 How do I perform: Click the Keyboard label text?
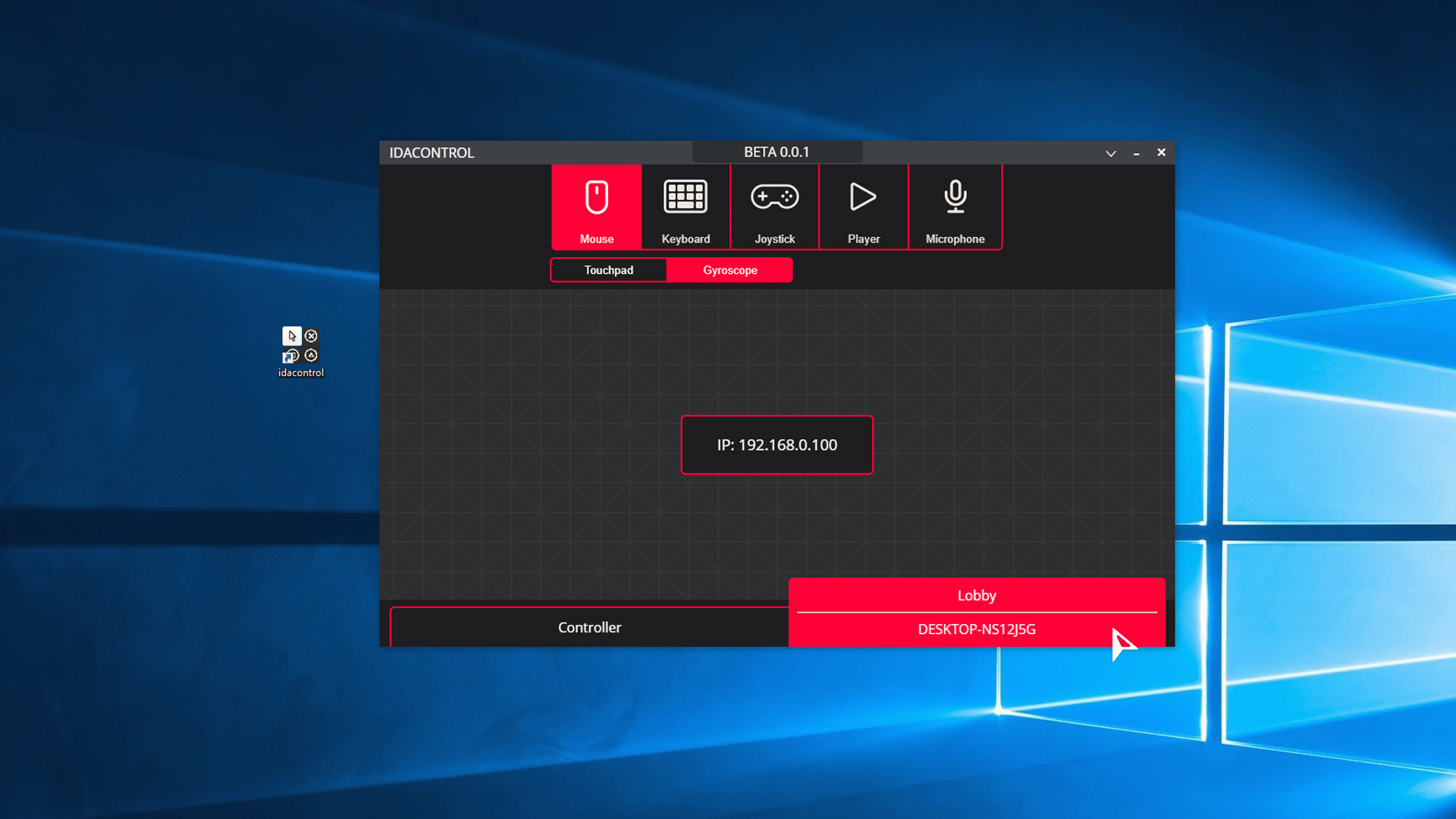tap(686, 239)
